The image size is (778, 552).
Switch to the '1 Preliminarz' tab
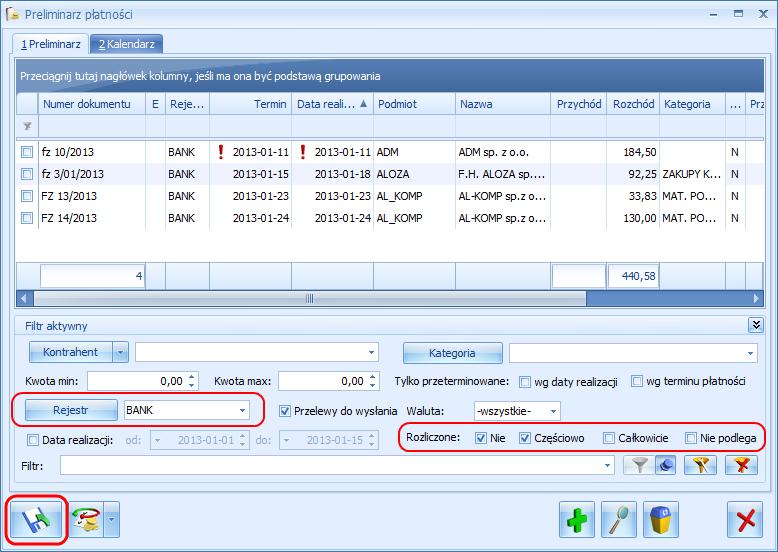[x=51, y=44]
